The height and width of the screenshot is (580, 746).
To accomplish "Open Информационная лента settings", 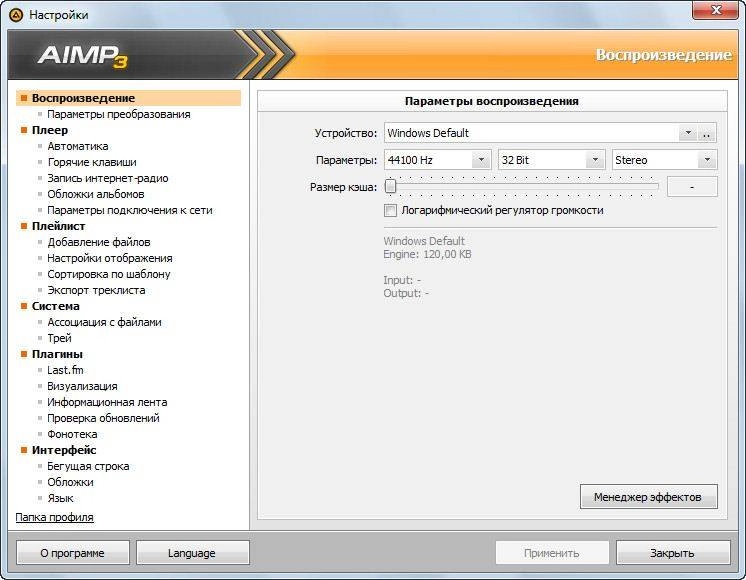I will [107, 402].
